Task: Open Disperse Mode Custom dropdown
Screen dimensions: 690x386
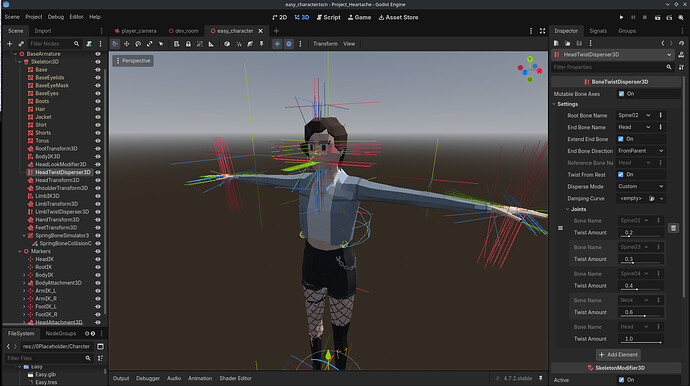Action: click(640, 187)
